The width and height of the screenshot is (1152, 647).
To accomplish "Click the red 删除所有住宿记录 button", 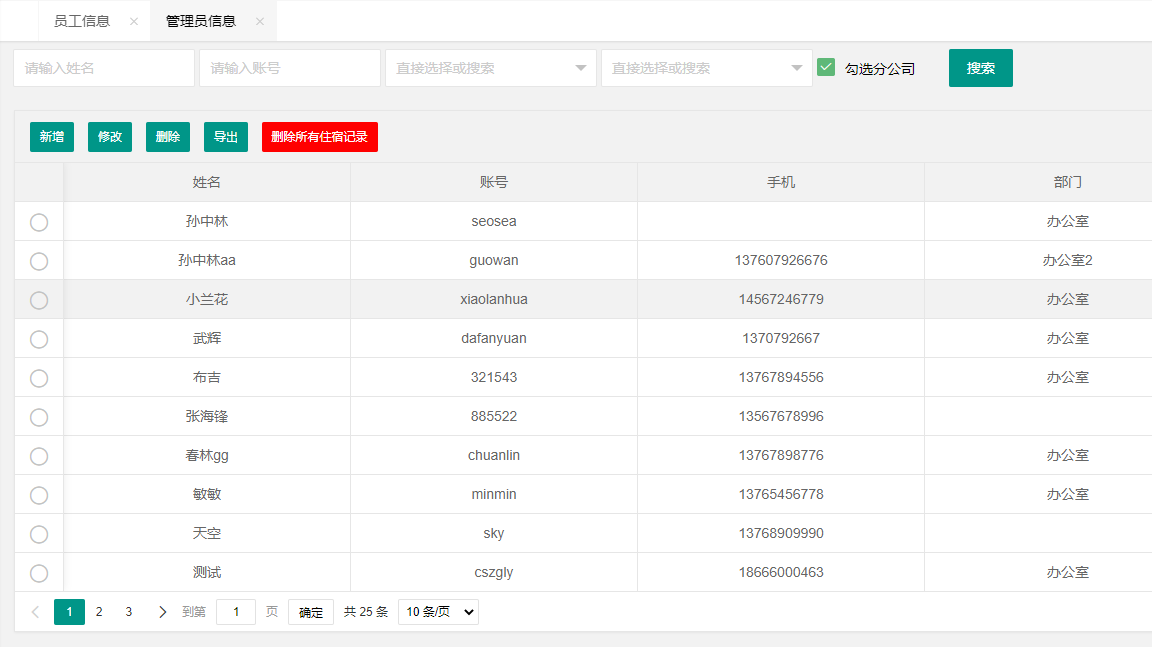I will pos(319,137).
